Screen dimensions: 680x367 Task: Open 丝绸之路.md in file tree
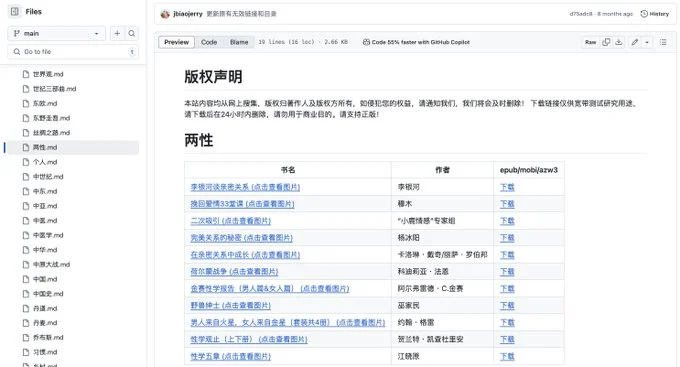[51, 133]
